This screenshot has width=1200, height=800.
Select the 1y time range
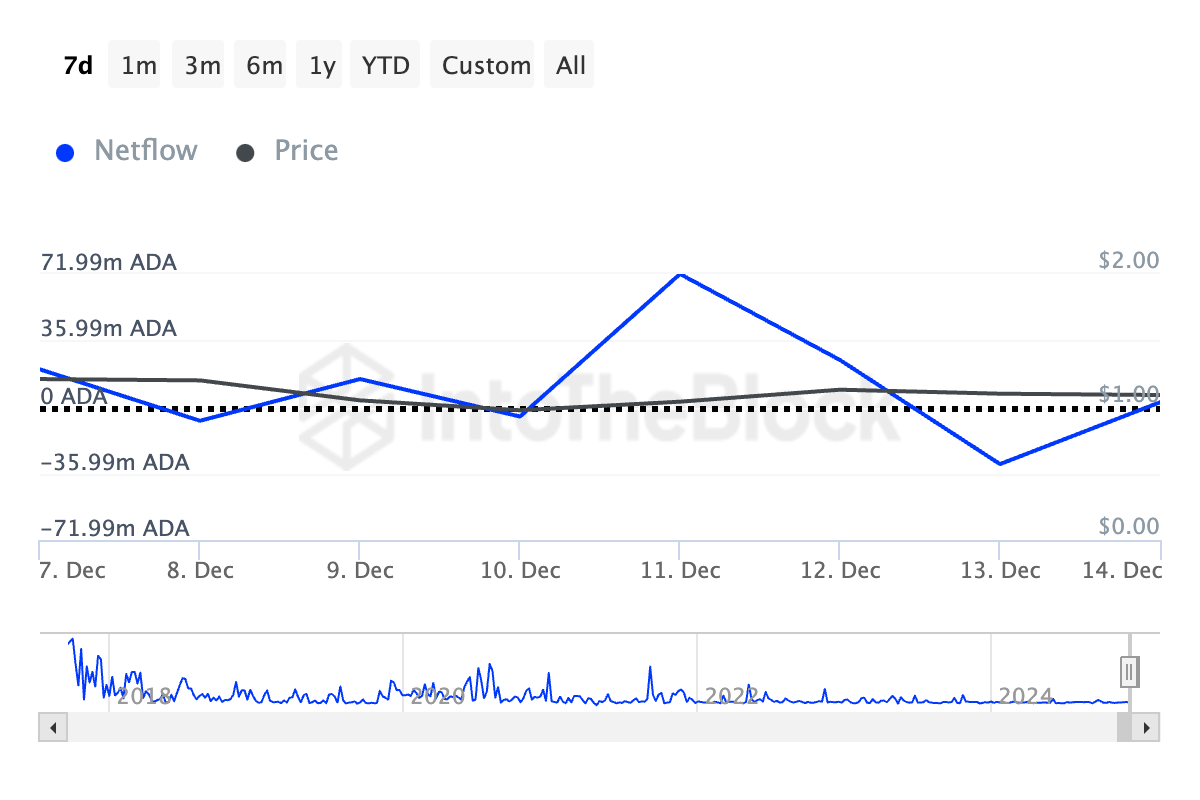319,64
